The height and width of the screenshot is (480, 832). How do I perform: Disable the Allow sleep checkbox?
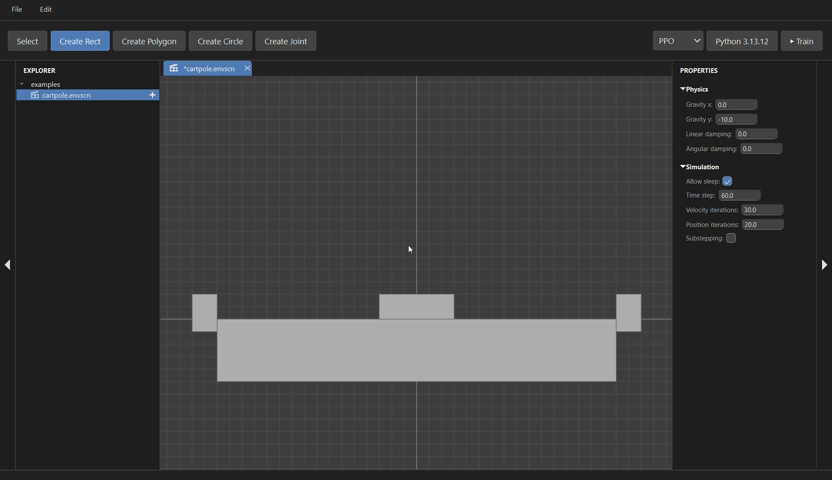click(x=727, y=181)
